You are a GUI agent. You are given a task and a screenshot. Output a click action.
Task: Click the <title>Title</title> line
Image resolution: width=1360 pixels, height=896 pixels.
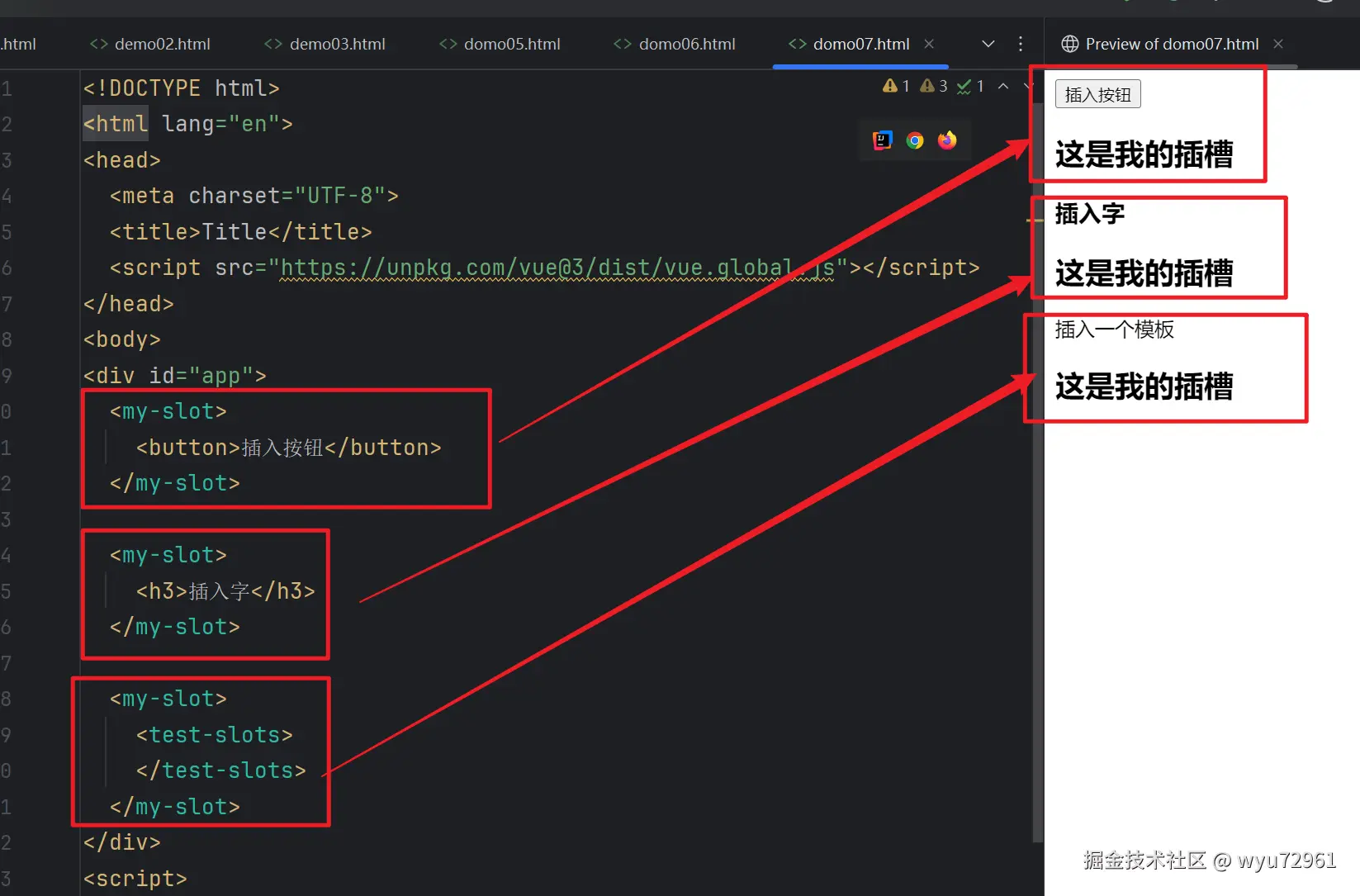pos(241,232)
